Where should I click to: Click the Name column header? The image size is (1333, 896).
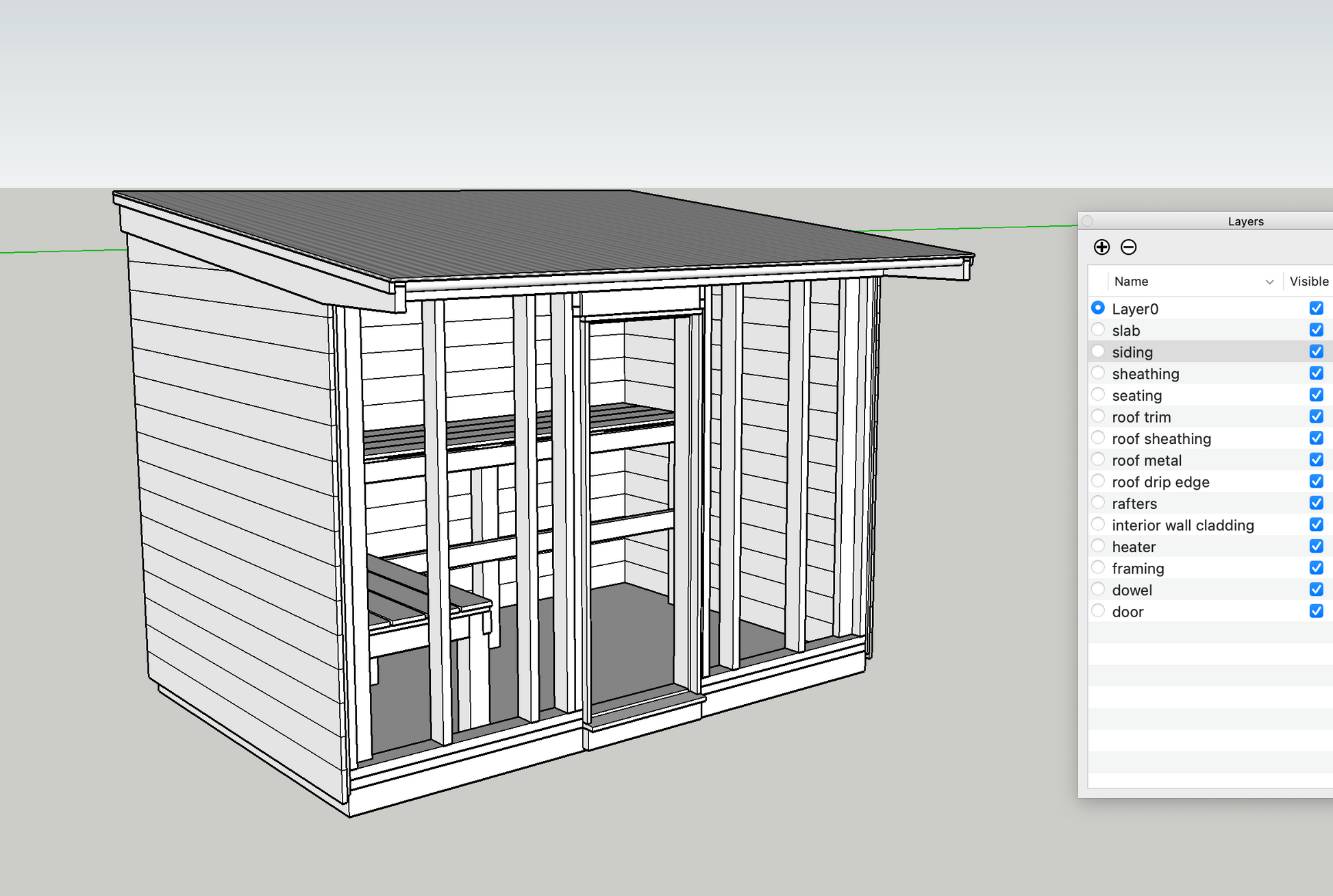[x=1132, y=282]
